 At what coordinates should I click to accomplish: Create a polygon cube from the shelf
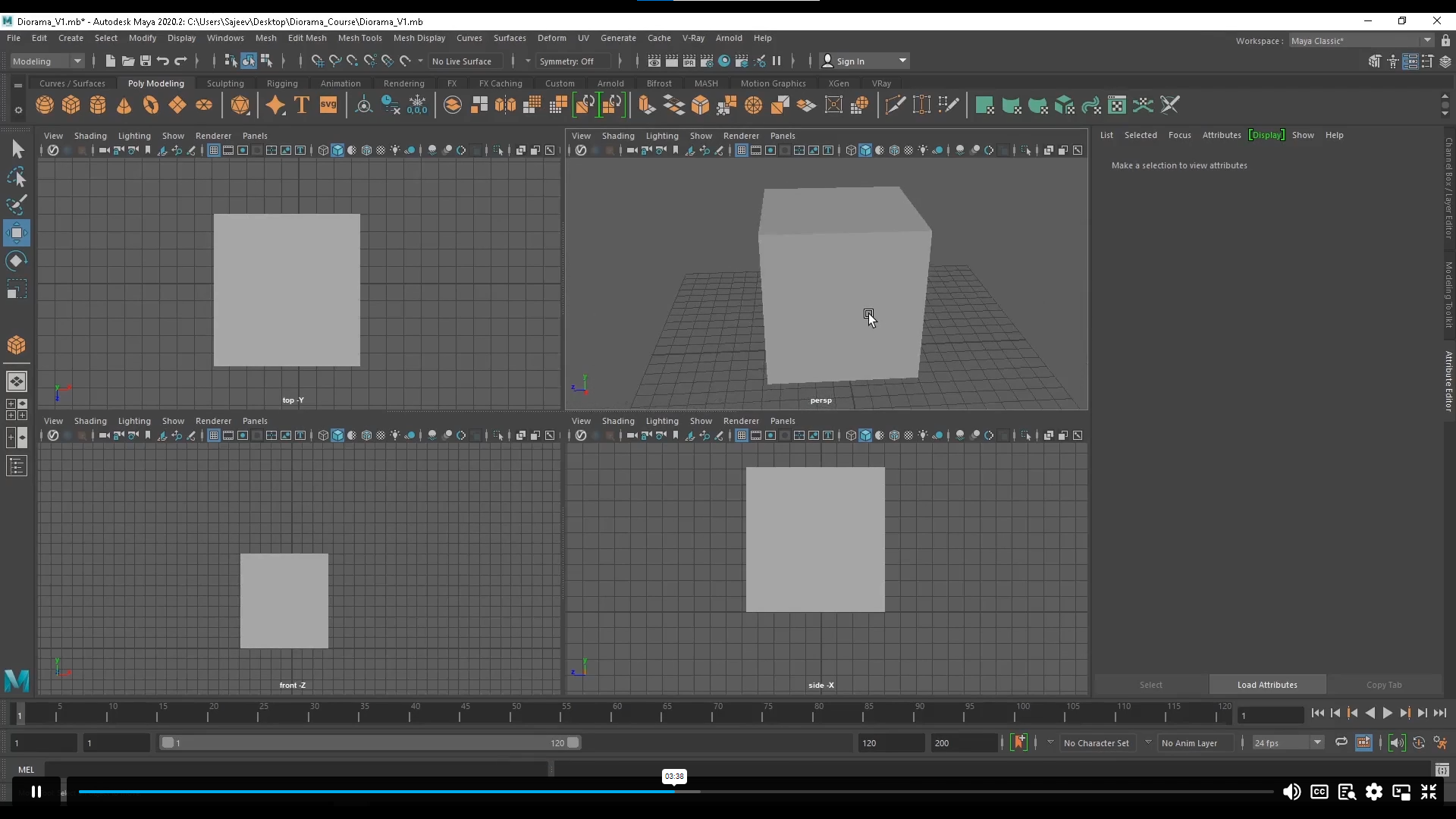point(71,105)
